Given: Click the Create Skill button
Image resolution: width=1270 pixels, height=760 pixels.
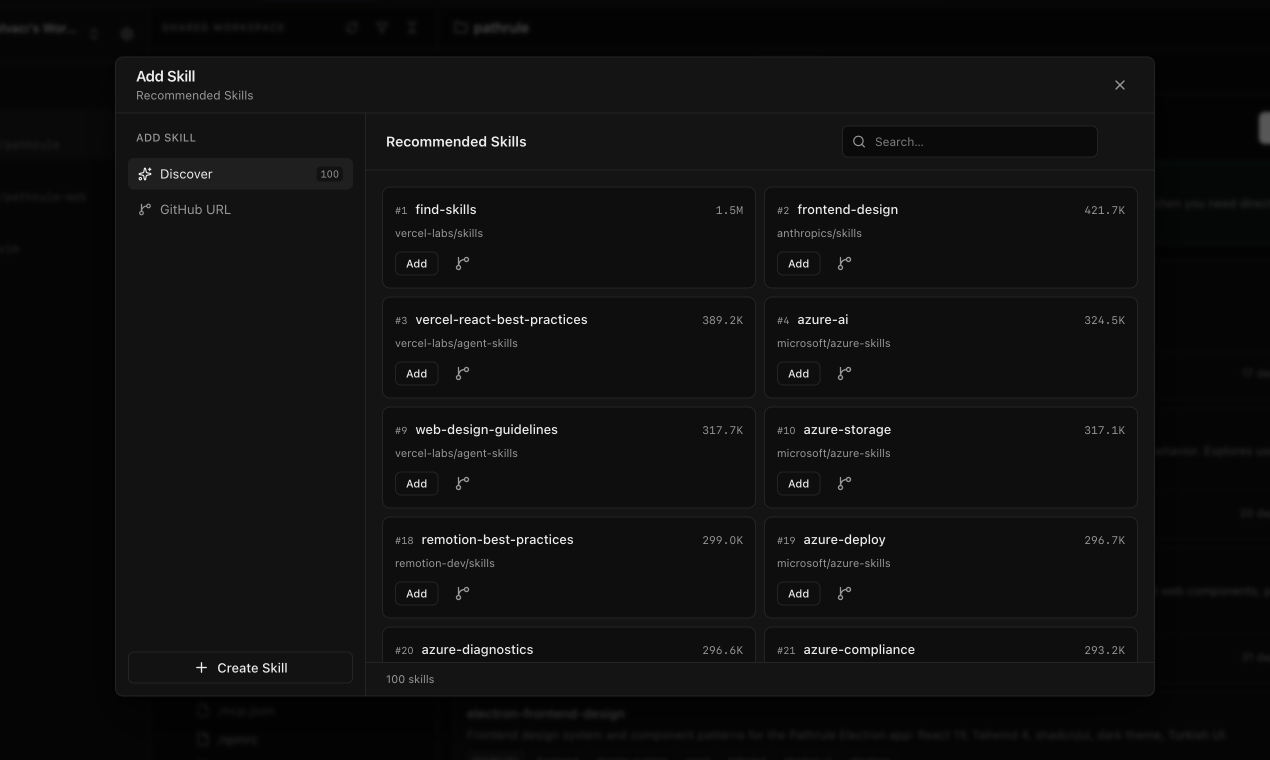Looking at the screenshot, I should (x=240, y=668).
